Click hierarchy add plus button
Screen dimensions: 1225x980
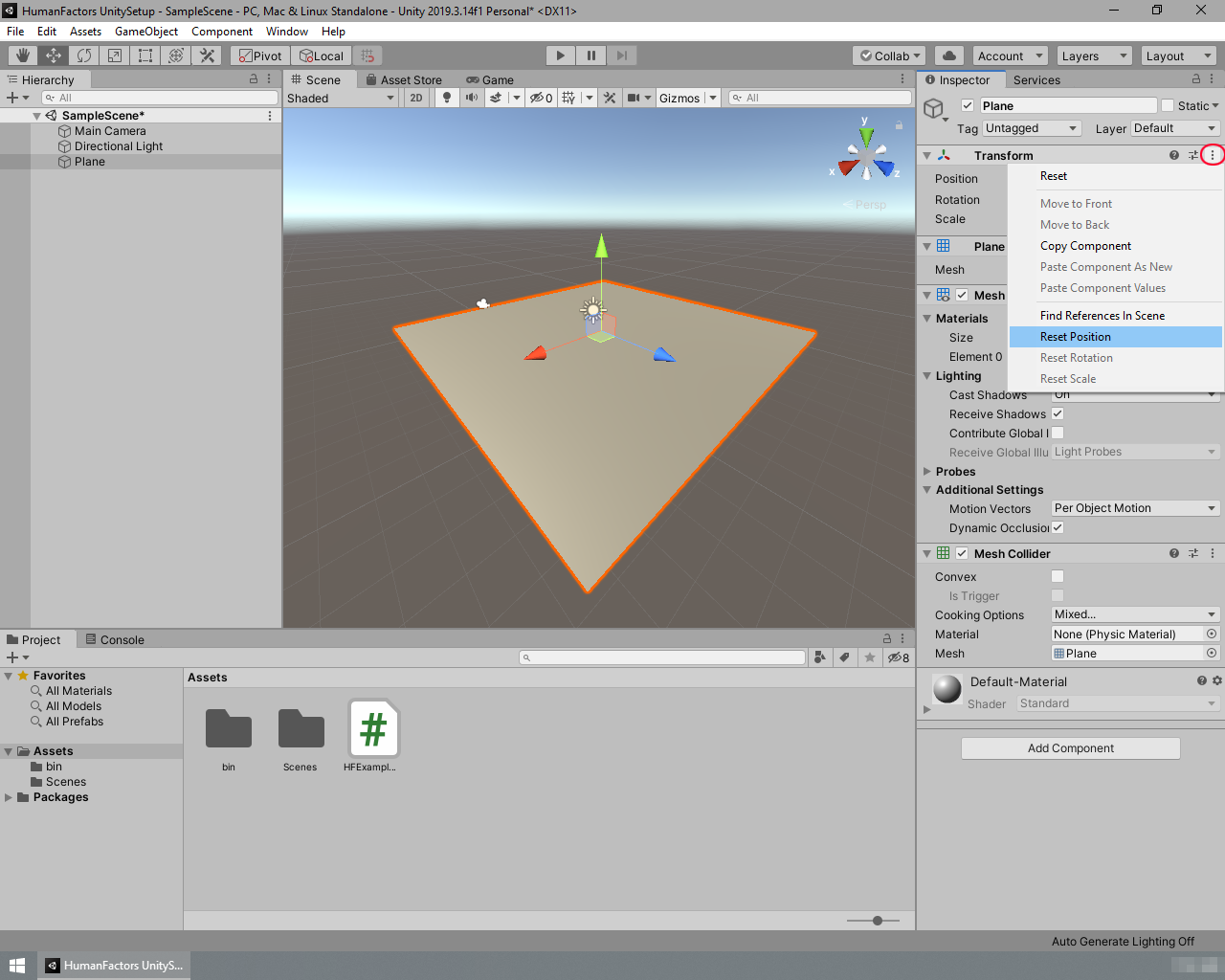pyautogui.click(x=12, y=98)
